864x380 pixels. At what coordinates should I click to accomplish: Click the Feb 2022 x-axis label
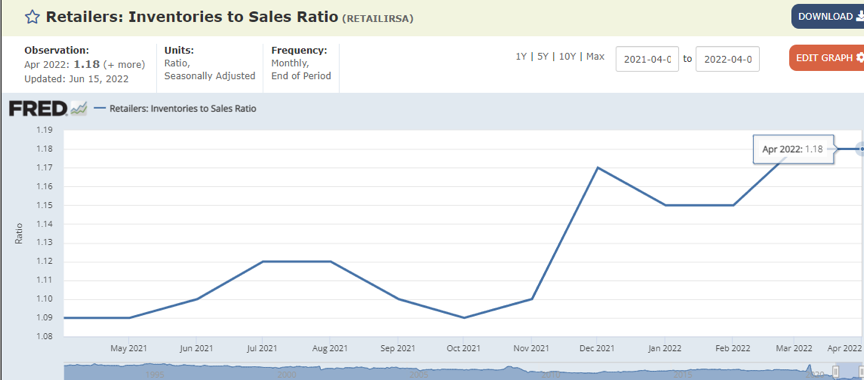click(732, 348)
